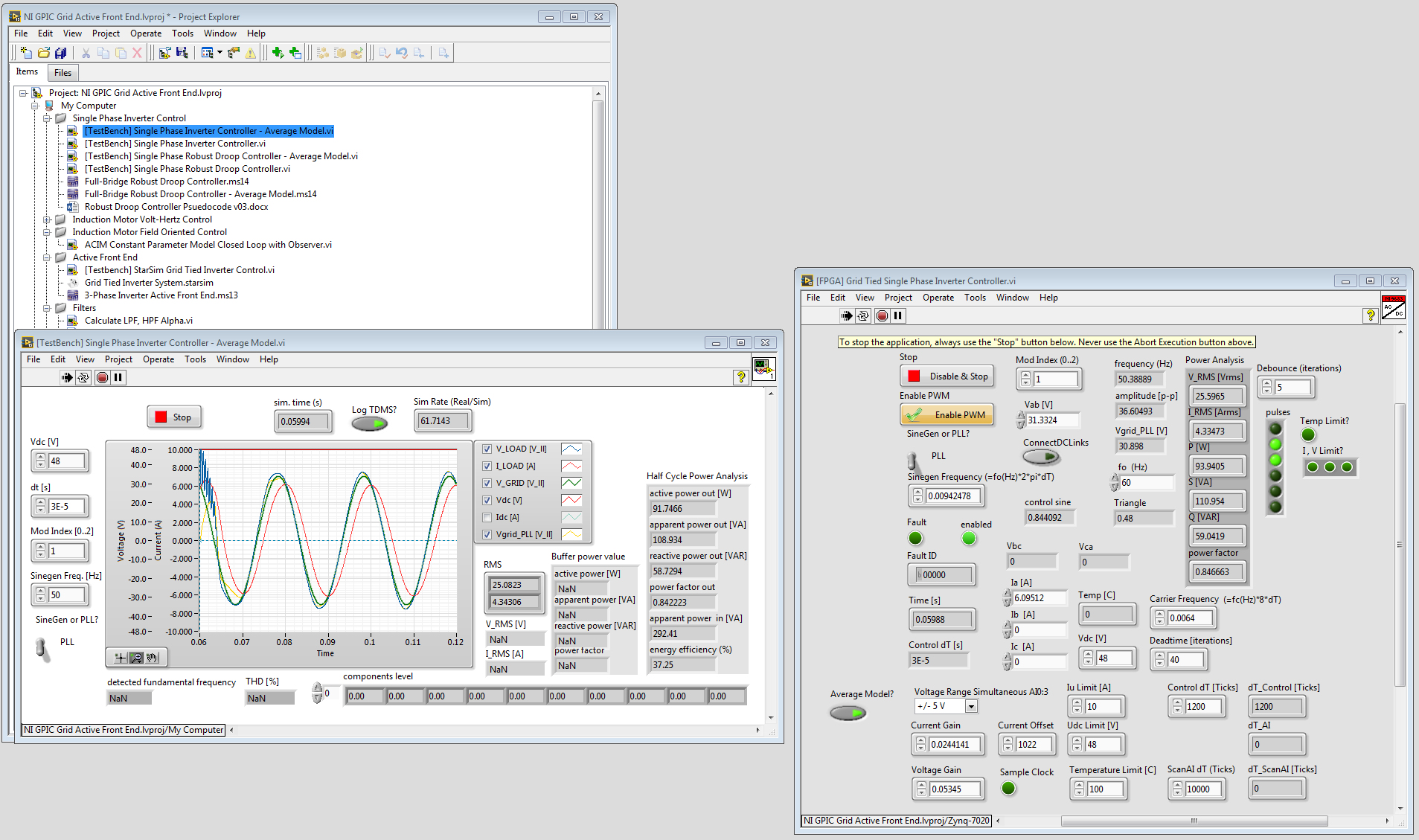1419x840 pixels.
Task: Click the VI icon pane in TestBench window corner
Action: coord(763,368)
